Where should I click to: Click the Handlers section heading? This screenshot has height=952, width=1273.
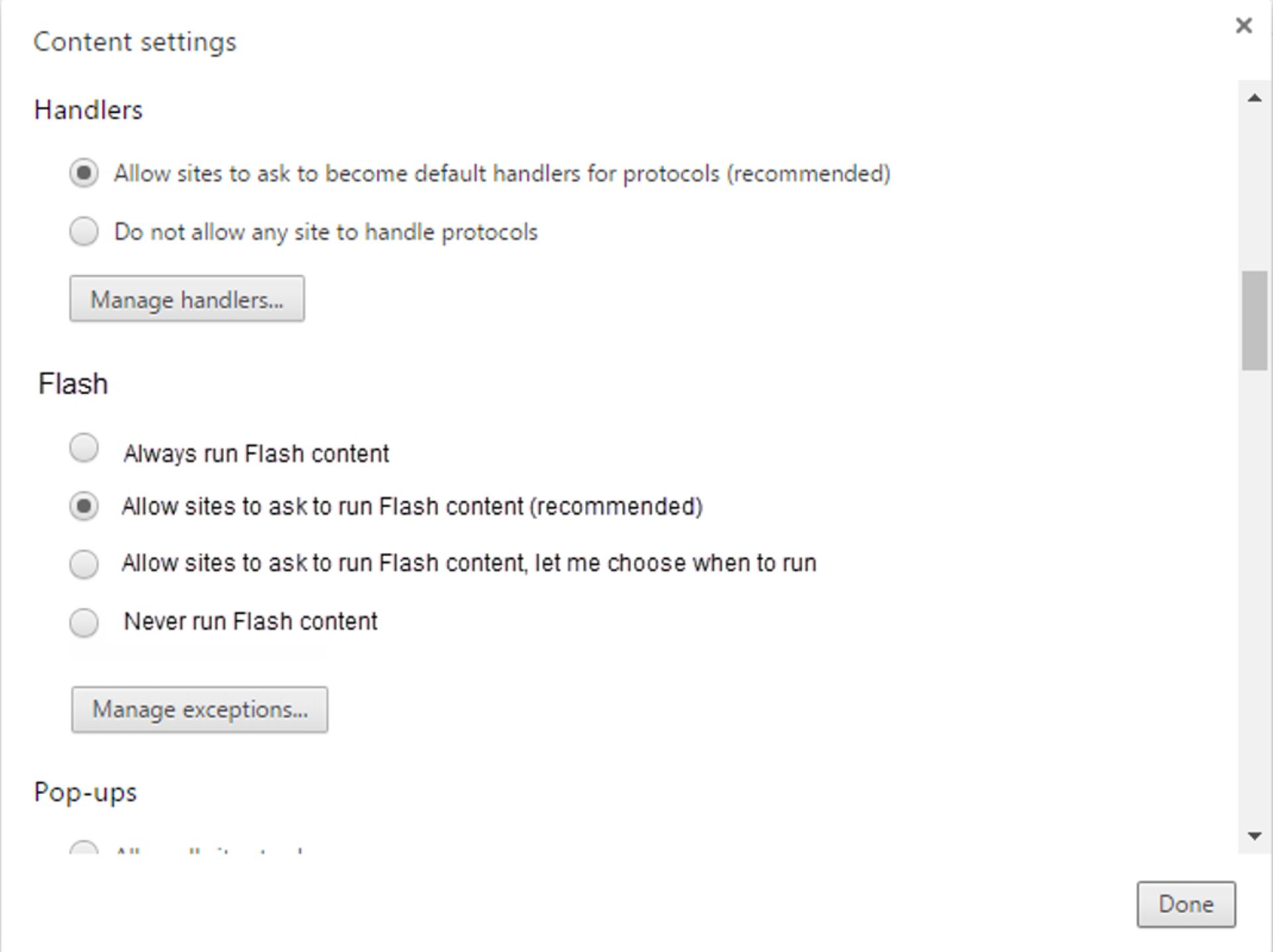(88, 109)
